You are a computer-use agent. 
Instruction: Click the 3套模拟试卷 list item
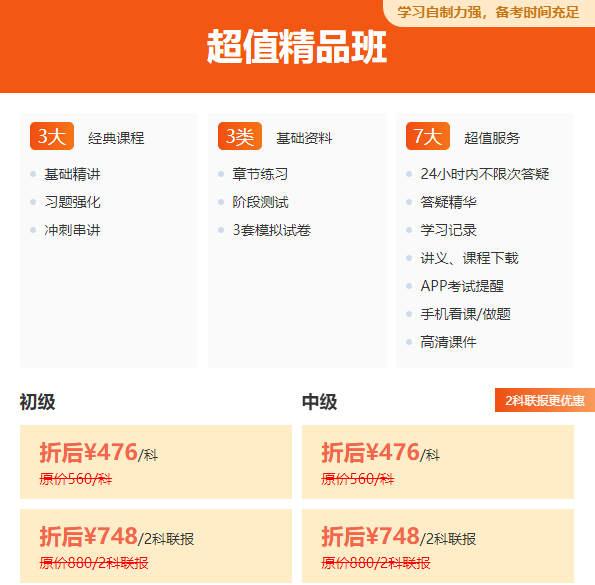[x=272, y=230]
